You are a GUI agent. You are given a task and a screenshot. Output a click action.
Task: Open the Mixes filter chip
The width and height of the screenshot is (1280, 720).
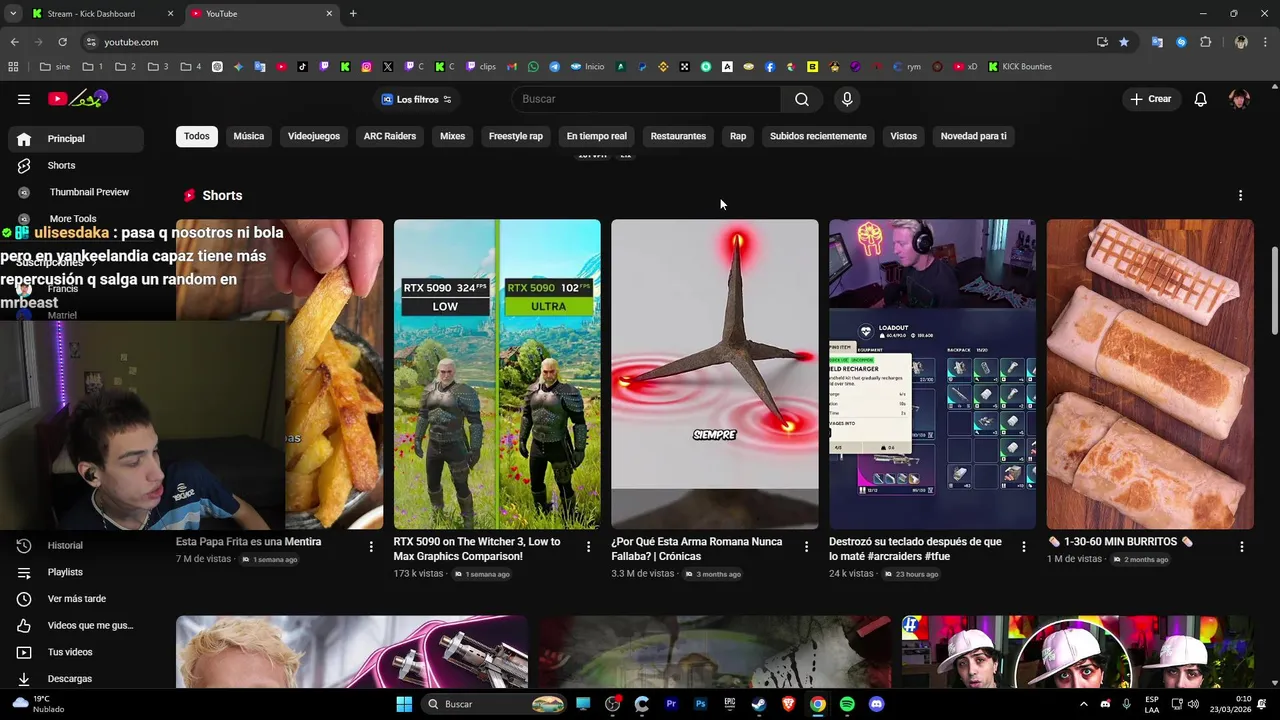453,136
